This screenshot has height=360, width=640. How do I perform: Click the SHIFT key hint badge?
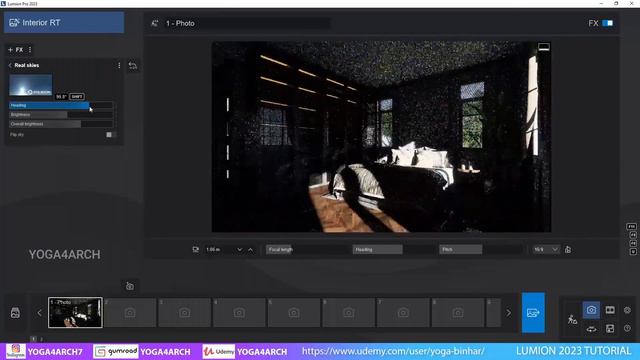(x=77, y=97)
